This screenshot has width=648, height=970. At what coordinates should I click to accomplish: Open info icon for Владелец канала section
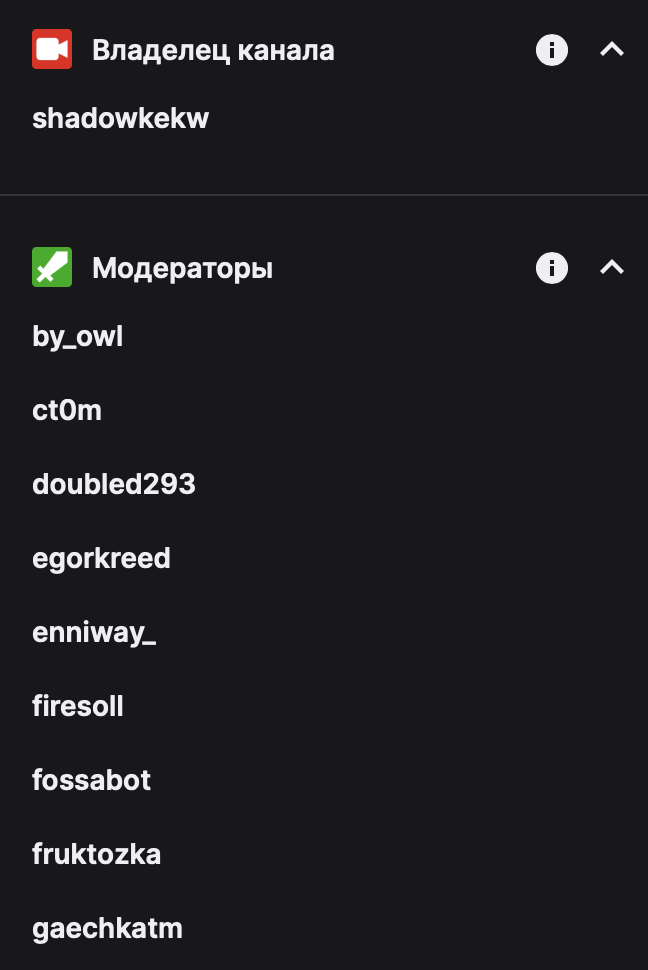pyautogui.click(x=551, y=49)
